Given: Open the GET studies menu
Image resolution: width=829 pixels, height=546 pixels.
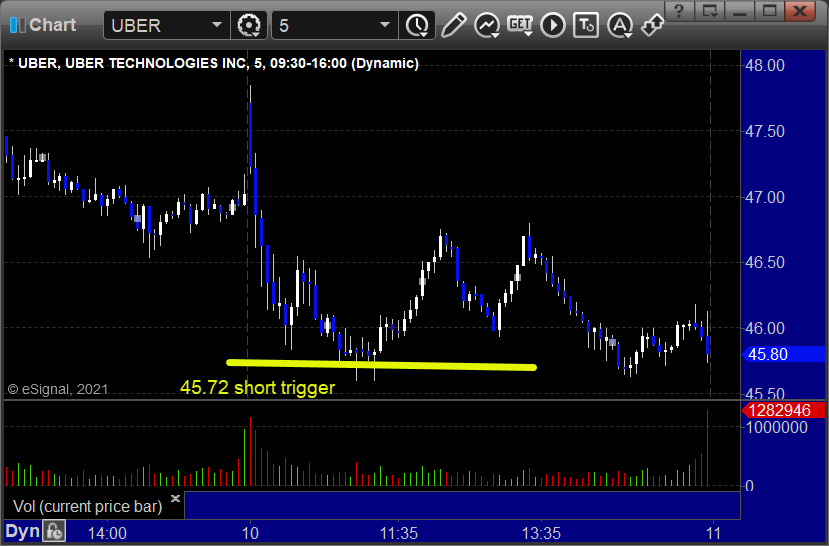Looking at the screenshot, I should point(520,24).
